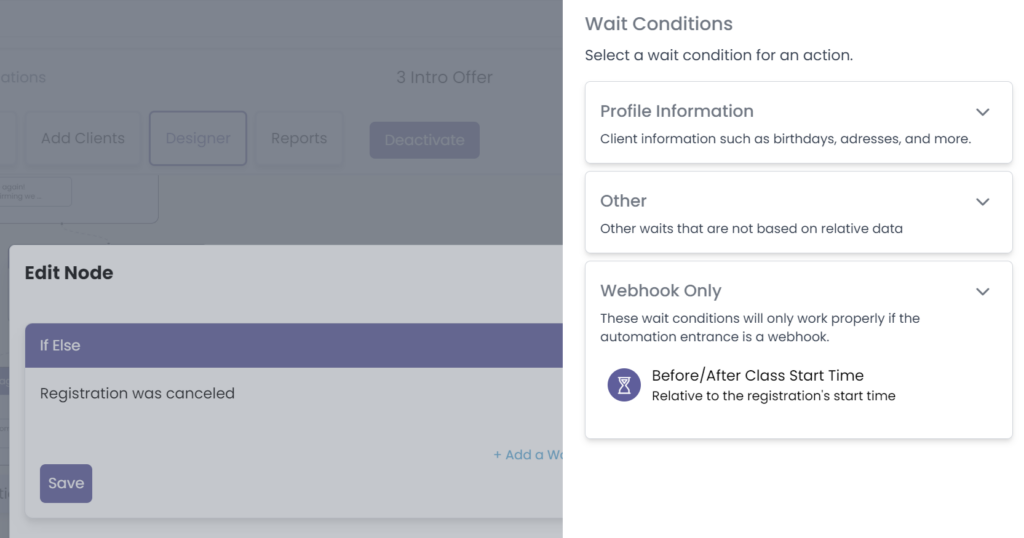Click the Profile Information heading
The height and width of the screenshot is (538, 1024).
pyautogui.click(x=677, y=111)
